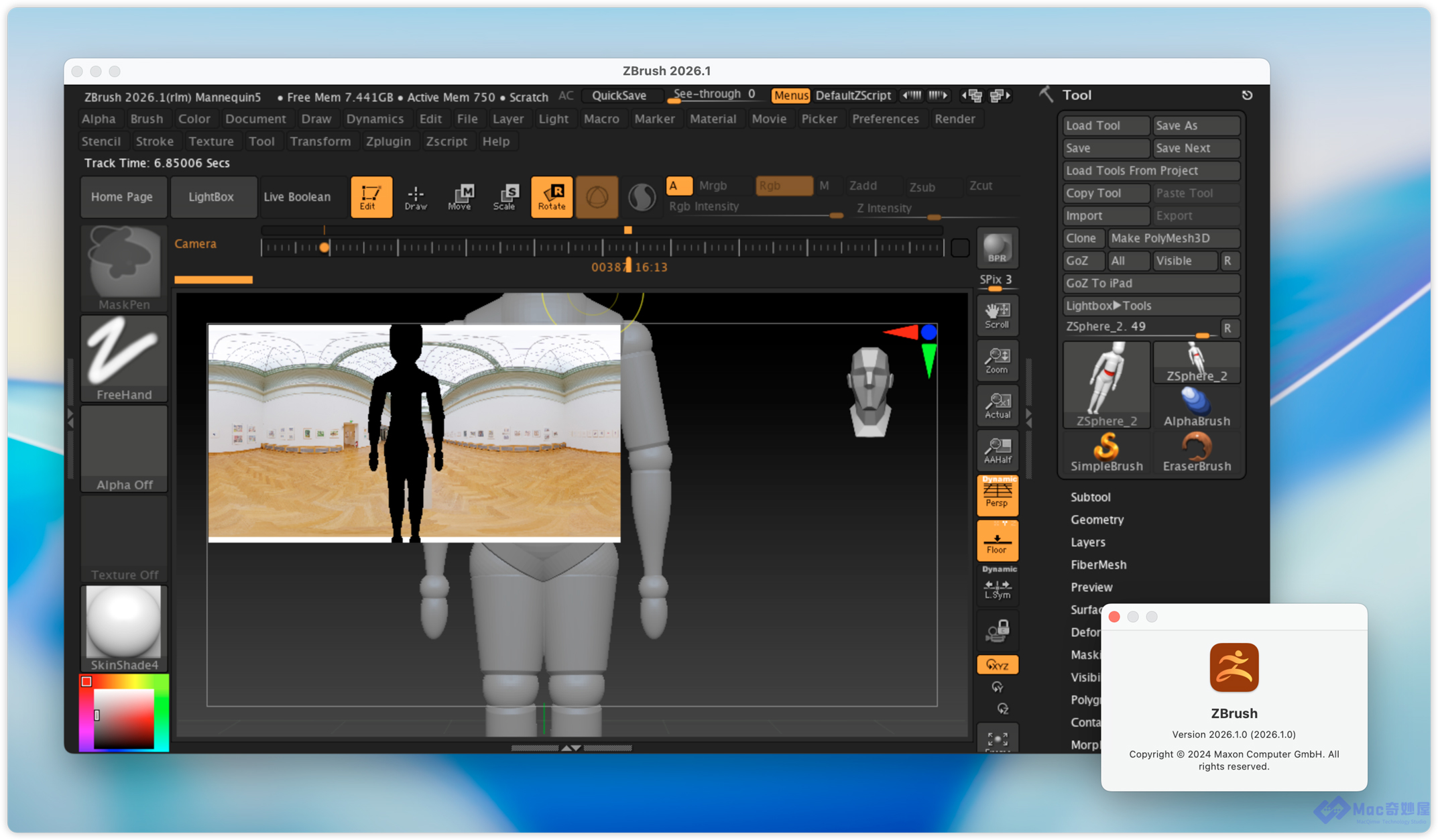Pick the SimpleBrush tool thumbnail
The height and width of the screenshot is (840, 1438).
1106,453
